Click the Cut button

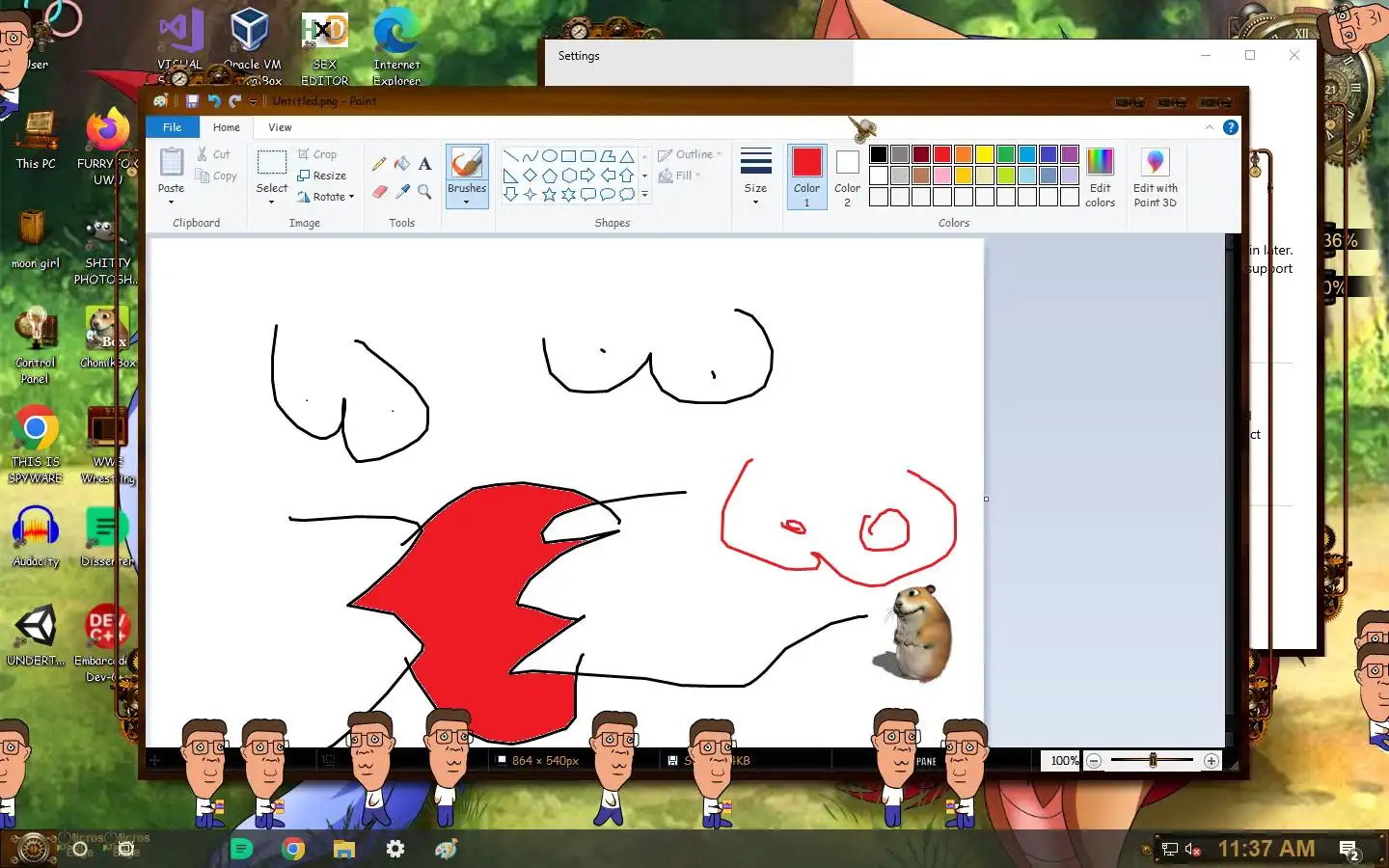213,154
